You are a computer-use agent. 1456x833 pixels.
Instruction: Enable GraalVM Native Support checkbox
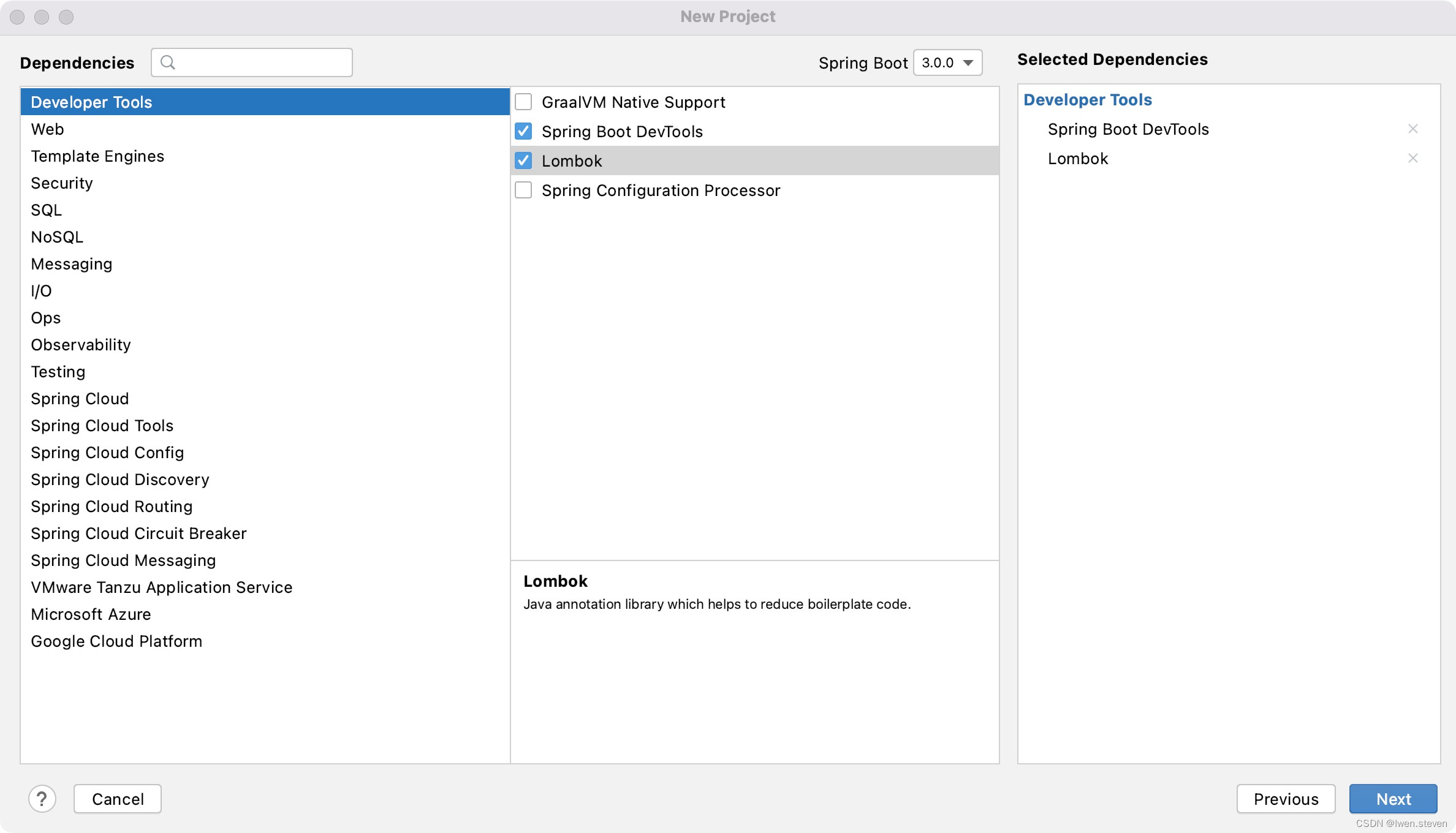[x=523, y=102]
